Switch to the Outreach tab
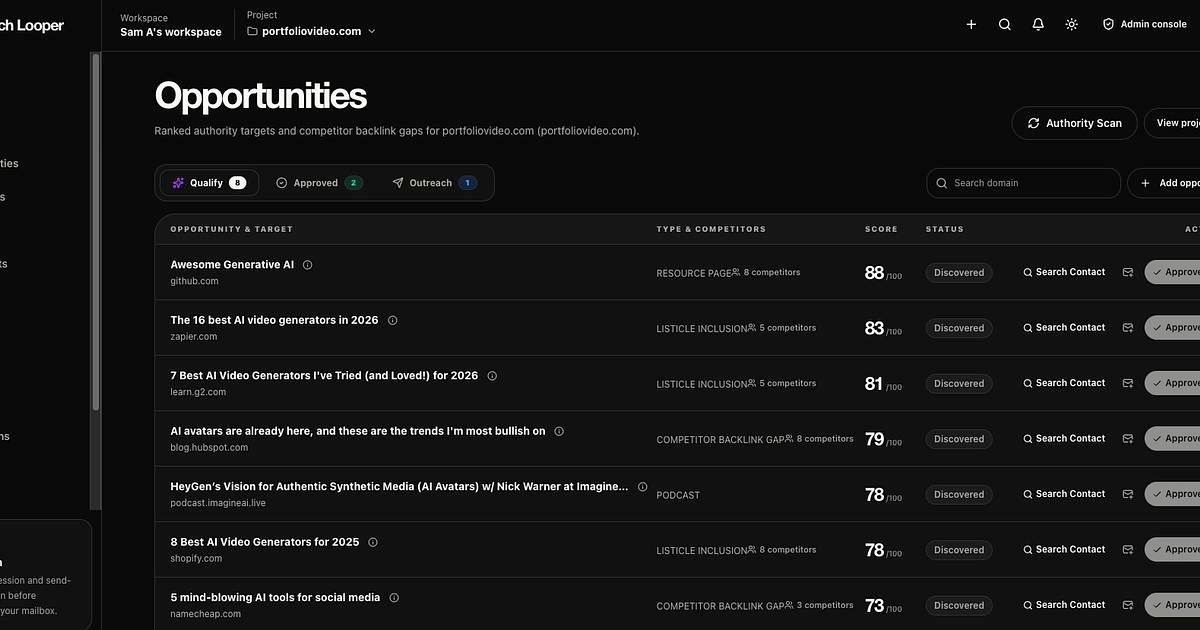 (x=434, y=183)
